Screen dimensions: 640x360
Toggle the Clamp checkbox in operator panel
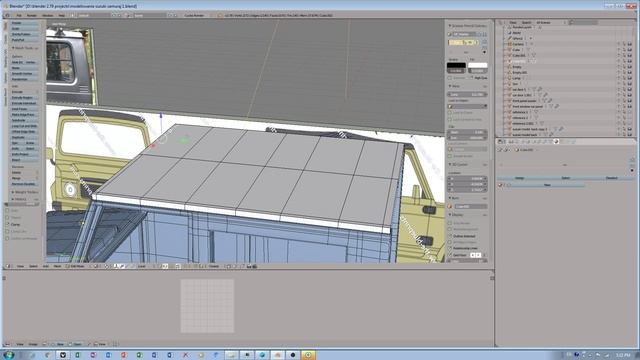point(7,224)
